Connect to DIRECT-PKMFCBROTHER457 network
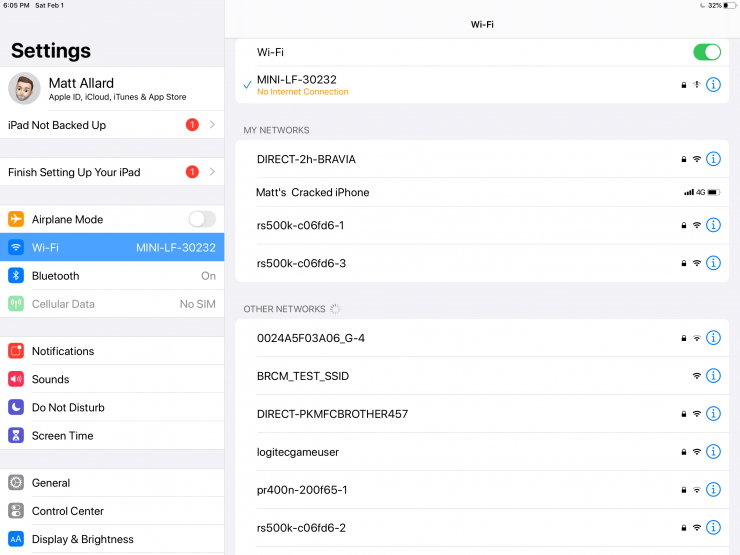Image resolution: width=740 pixels, height=555 pixels. pyautogui.click(x=332, y=414)
